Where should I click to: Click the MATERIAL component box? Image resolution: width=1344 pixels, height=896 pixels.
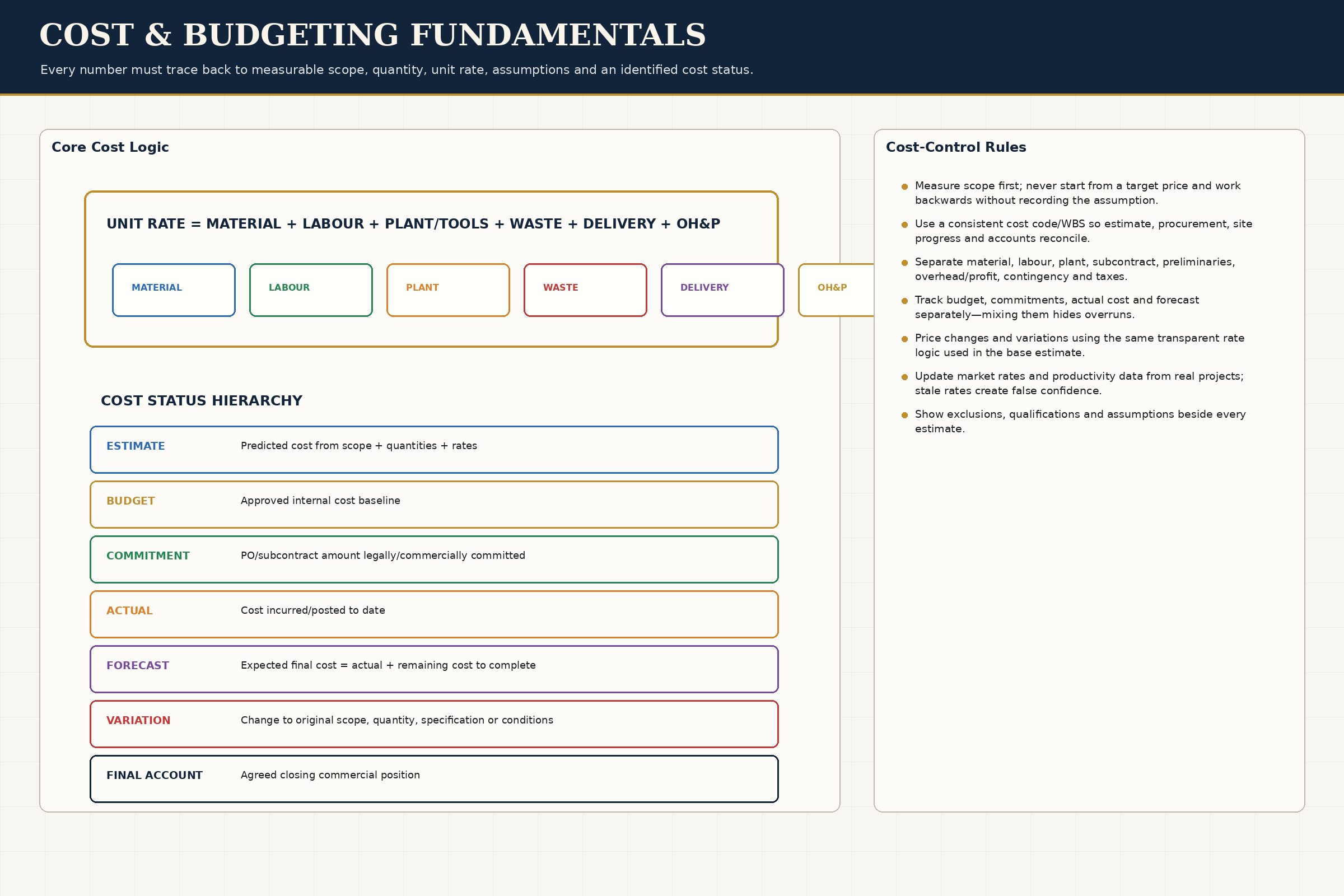(174, 290)
